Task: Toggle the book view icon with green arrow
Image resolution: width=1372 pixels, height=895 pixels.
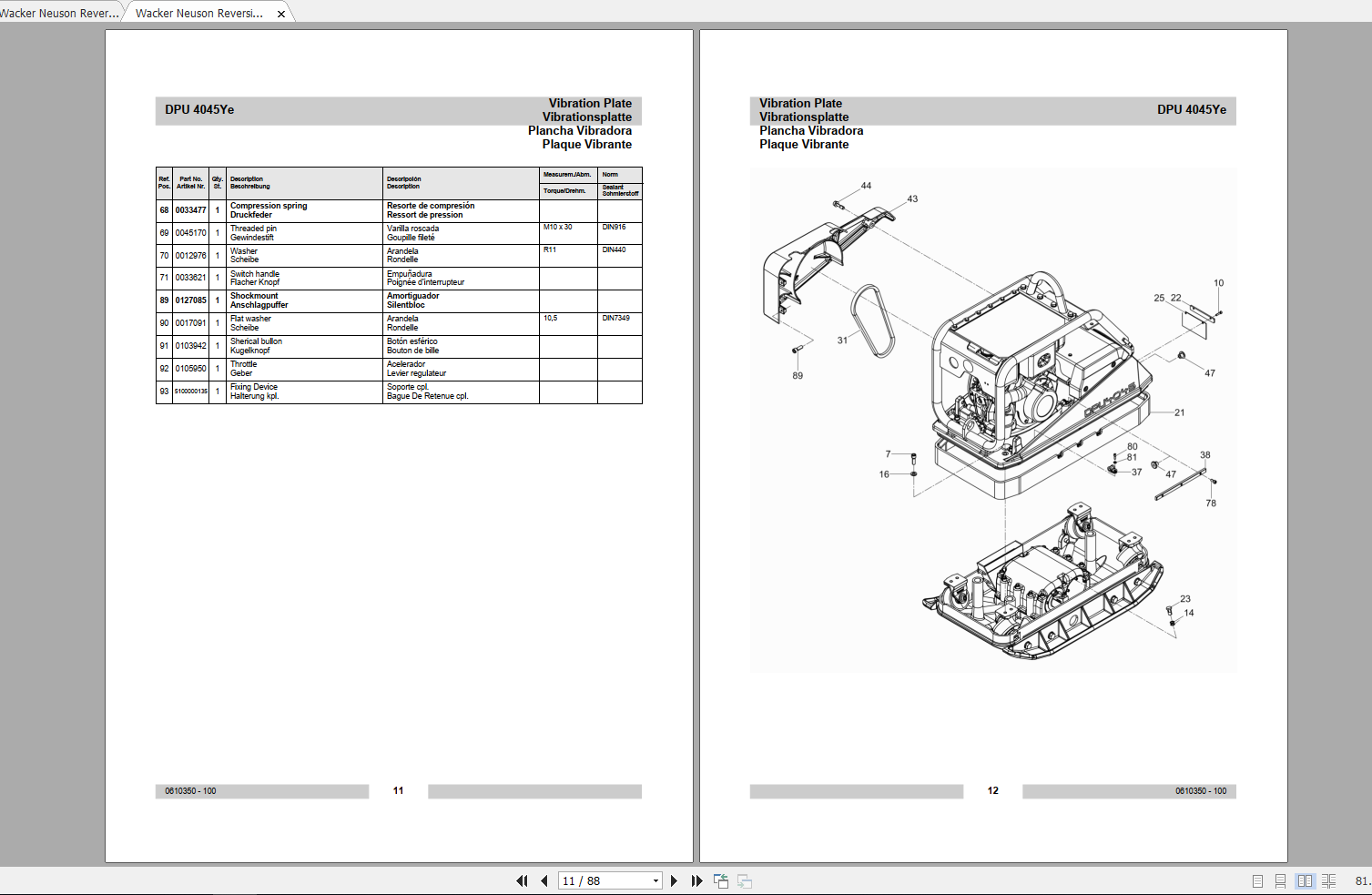Action: click(720, 880)
